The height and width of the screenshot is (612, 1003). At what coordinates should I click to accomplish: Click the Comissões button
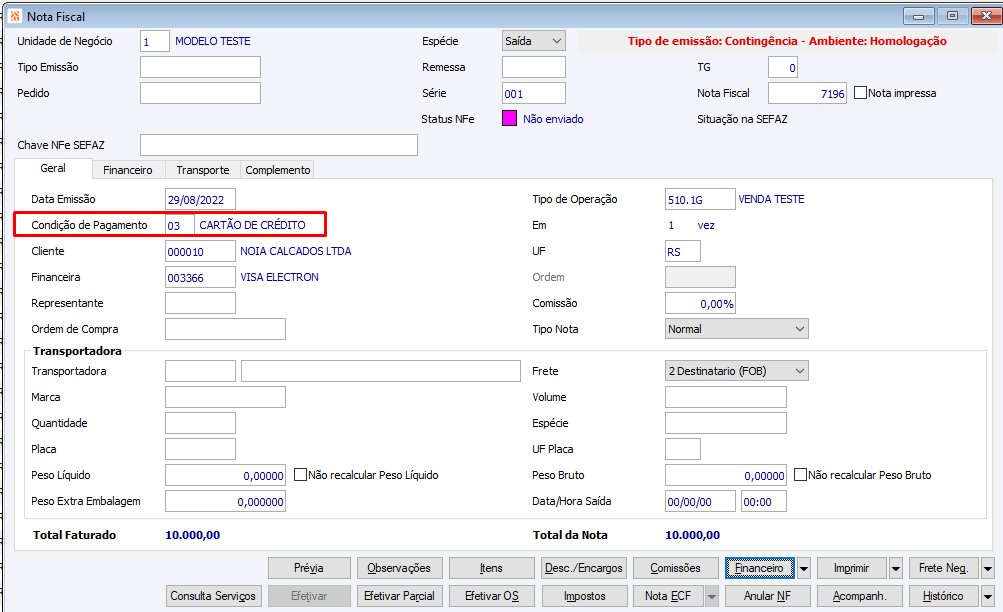(x=675, y=568)
